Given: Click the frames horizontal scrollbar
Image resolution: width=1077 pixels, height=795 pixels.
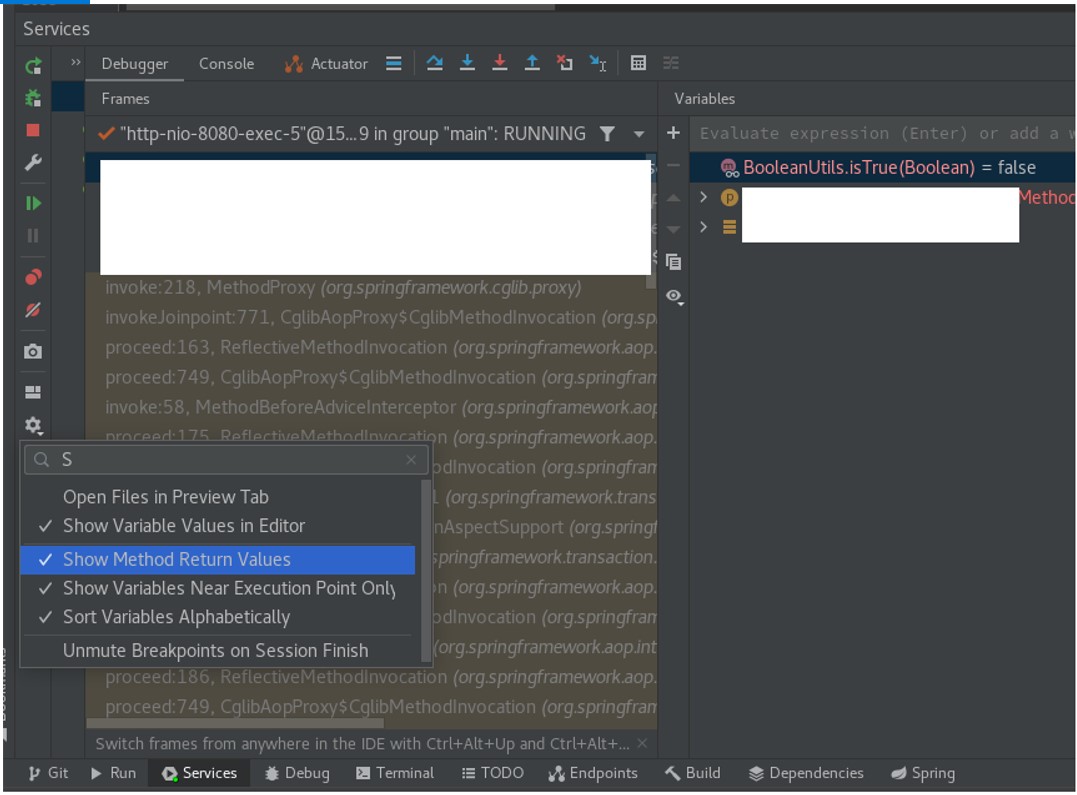Looking at the screenshot, I should click(235, 723).
